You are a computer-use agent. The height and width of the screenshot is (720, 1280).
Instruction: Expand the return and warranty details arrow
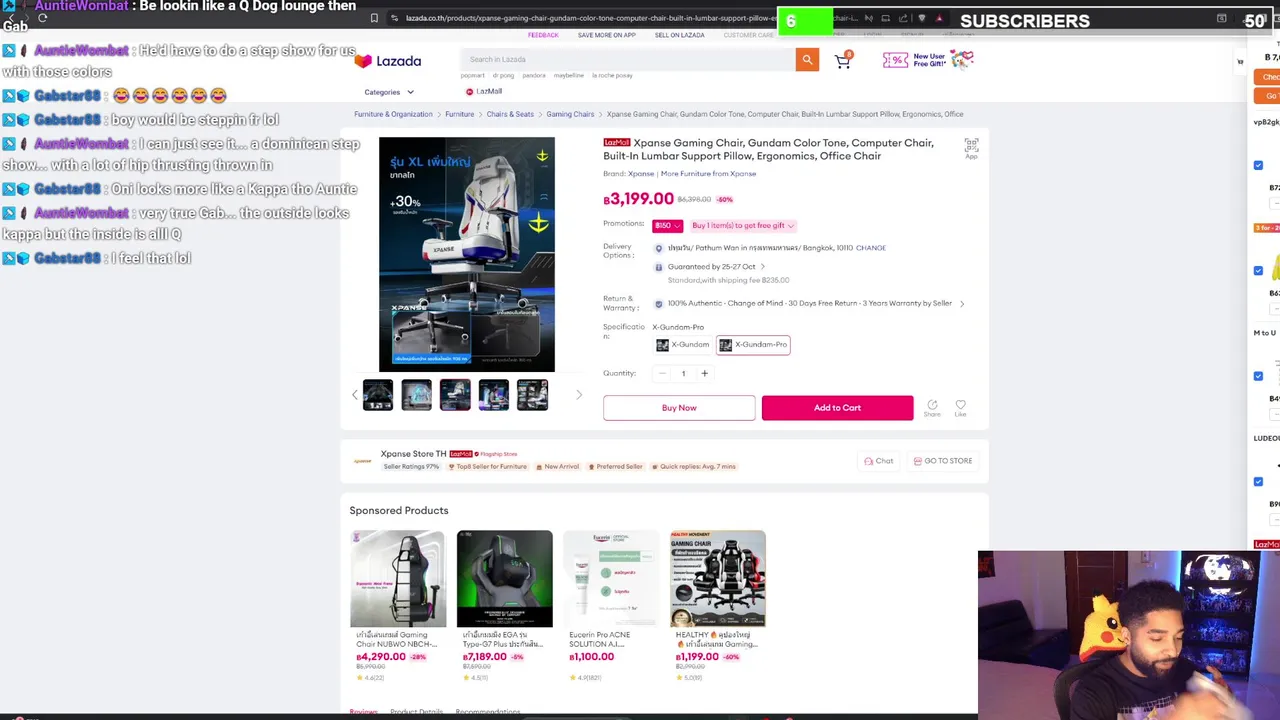[x=962, y=304]
